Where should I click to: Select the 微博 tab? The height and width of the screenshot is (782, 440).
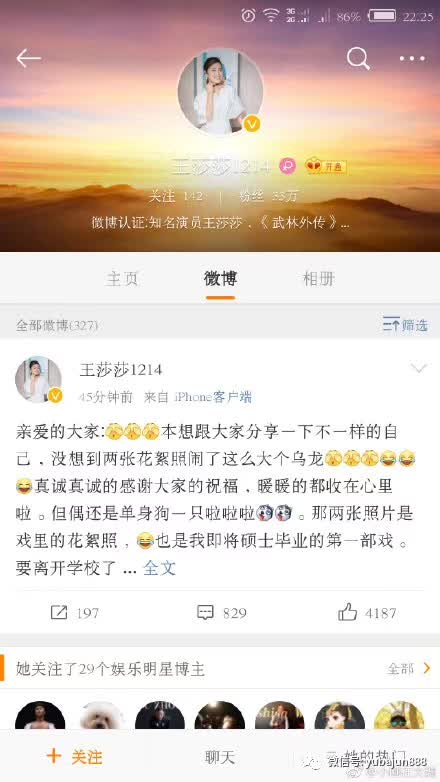click(220, 278)
